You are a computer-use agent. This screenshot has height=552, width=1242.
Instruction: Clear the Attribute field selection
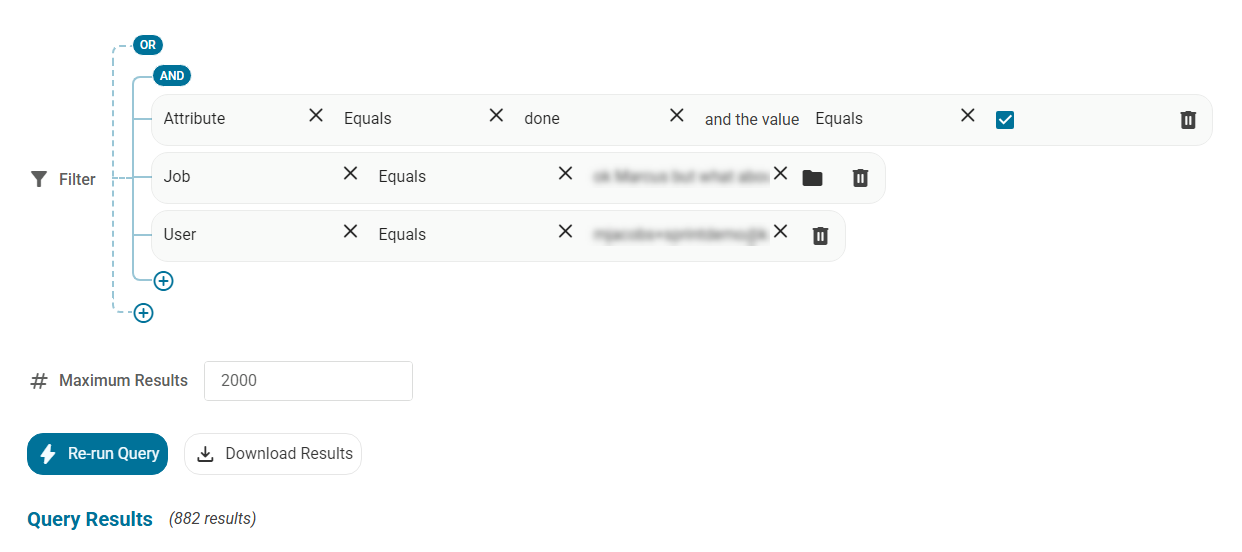point(316,116)
